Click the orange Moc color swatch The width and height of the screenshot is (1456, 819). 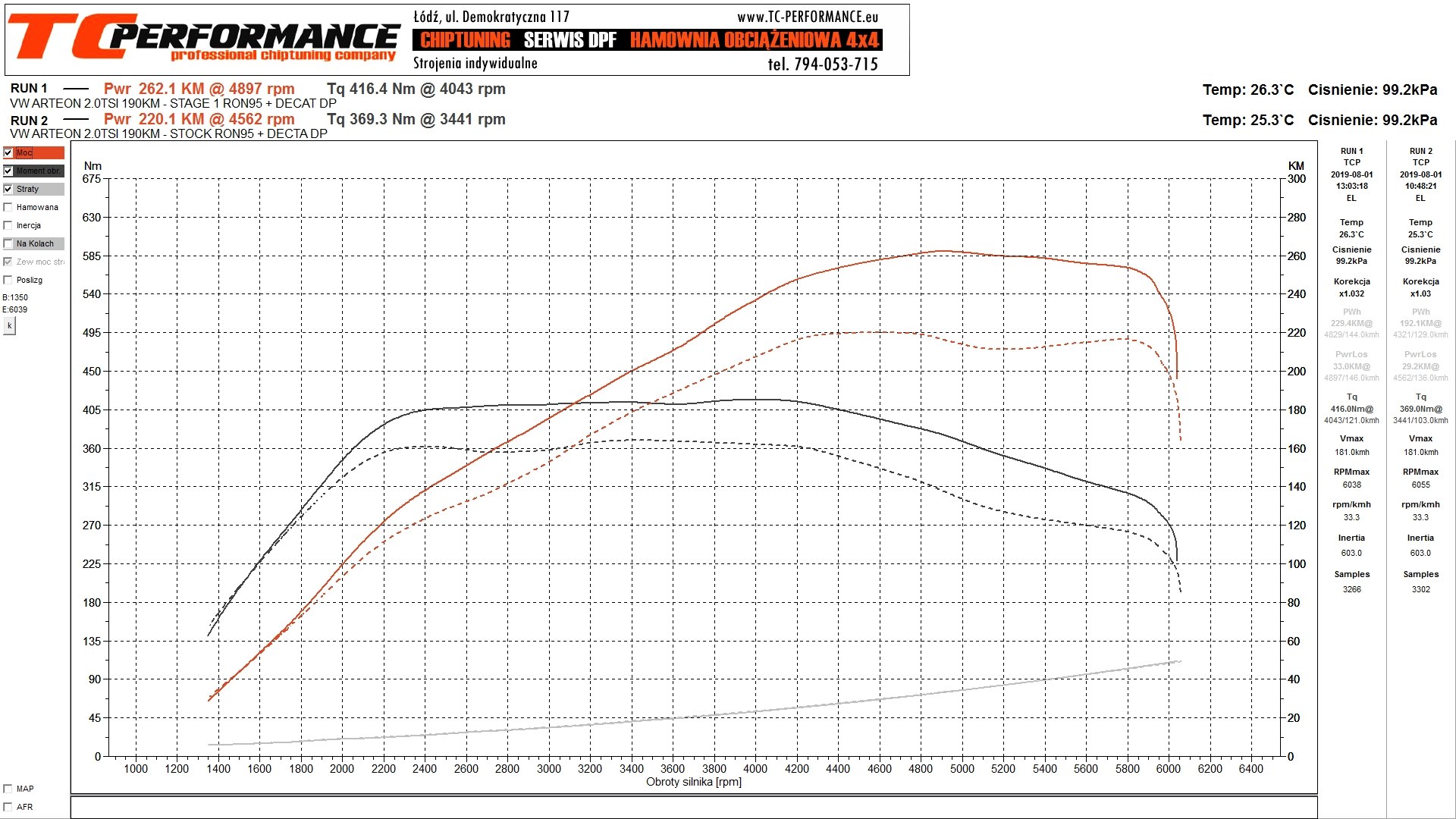(48, 152)
